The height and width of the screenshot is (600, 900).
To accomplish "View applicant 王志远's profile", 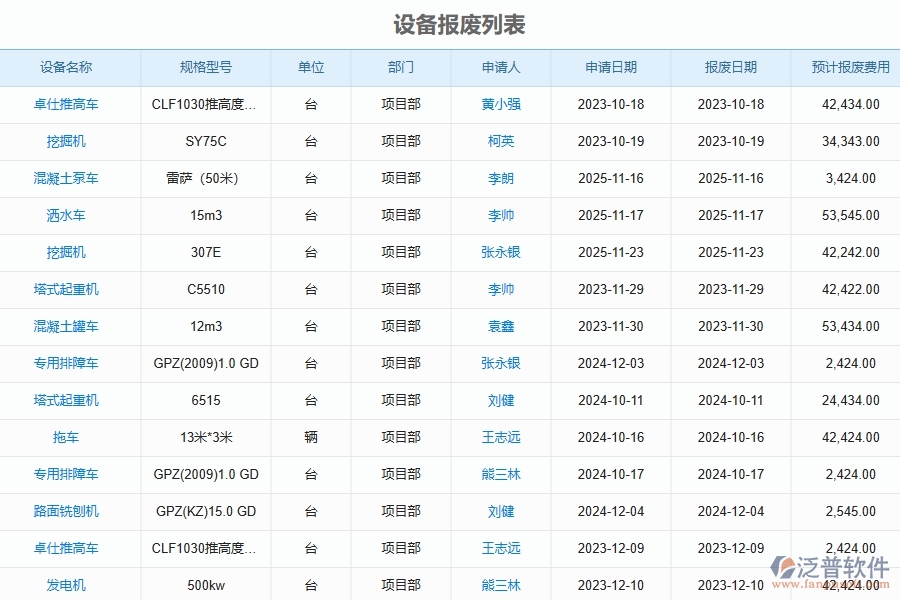I will [499, 437].
